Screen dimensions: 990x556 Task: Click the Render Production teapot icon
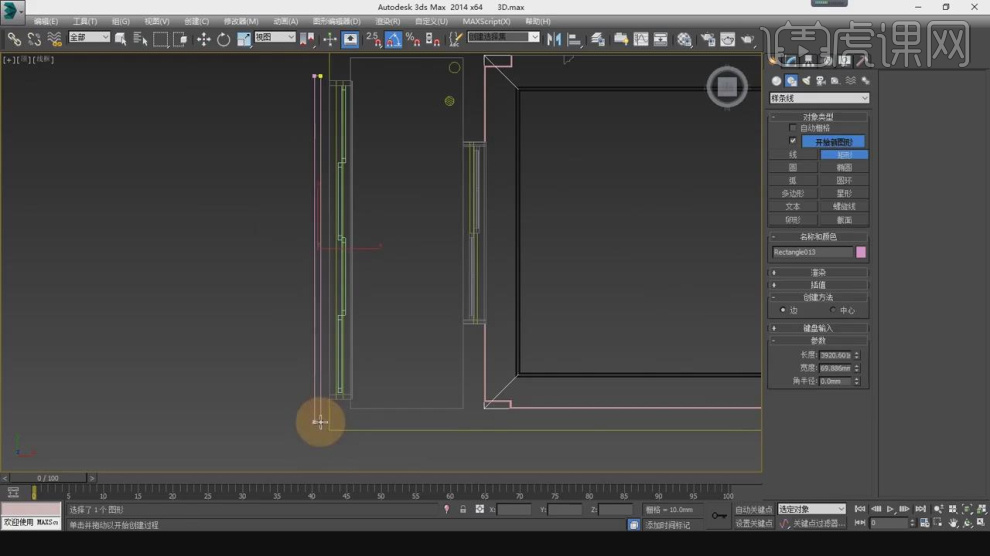748,39
